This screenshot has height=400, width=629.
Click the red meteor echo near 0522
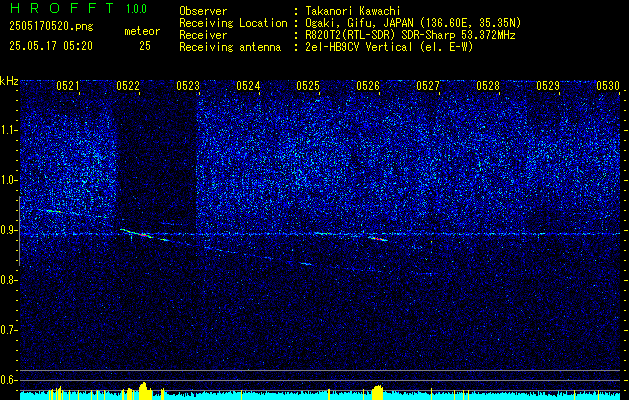click(144, 235)
